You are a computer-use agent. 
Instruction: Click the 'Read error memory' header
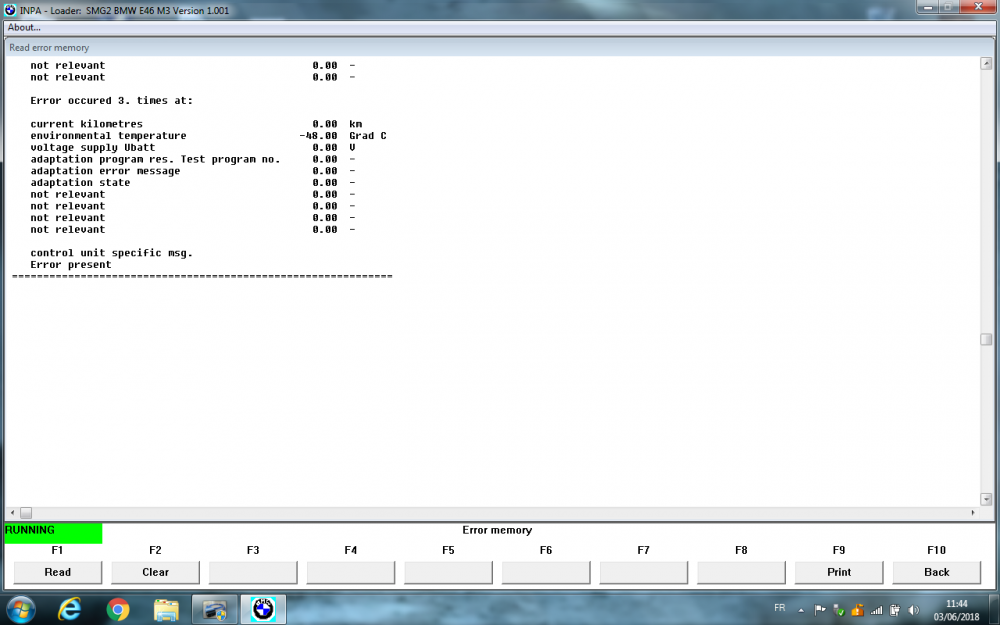pos(49,48)
